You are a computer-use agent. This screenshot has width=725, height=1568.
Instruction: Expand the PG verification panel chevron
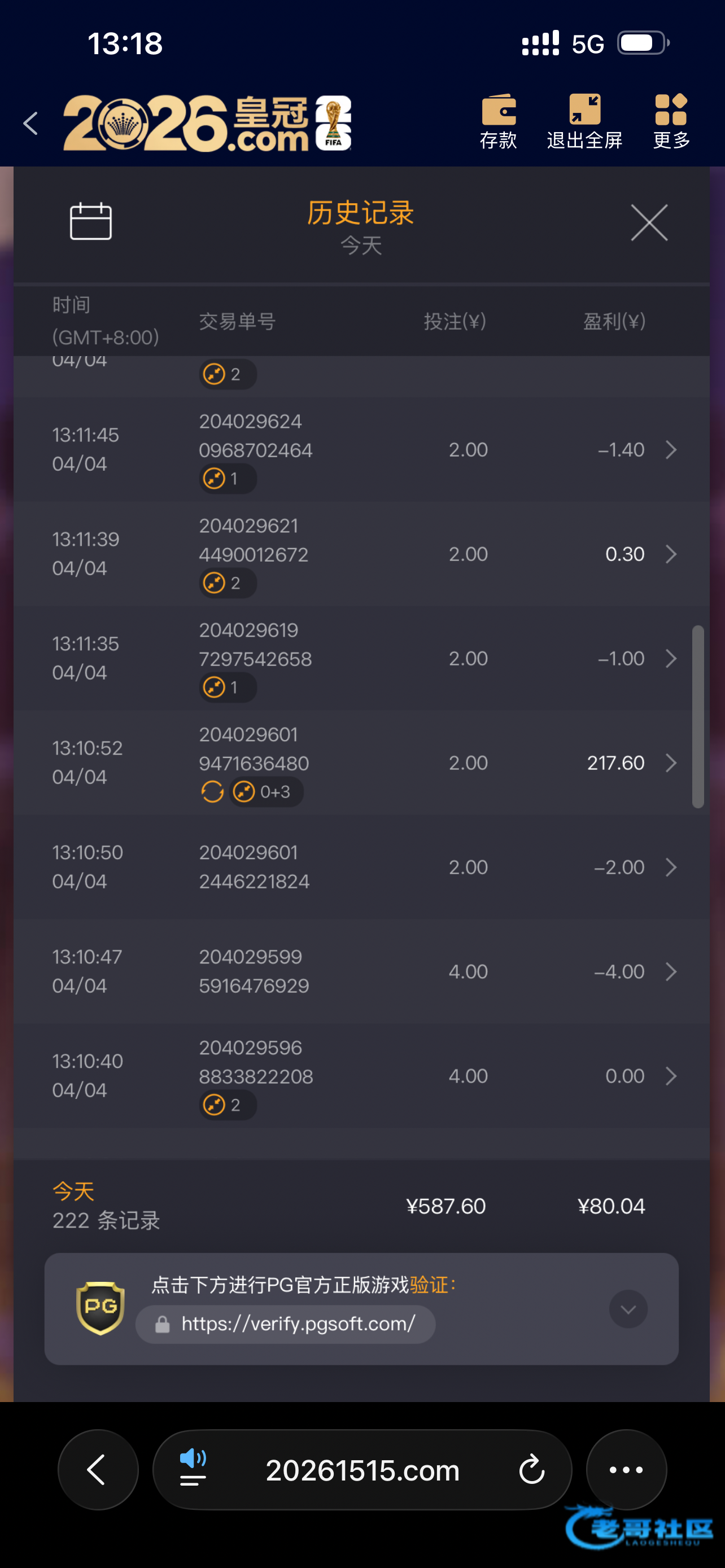(628, 1308)
